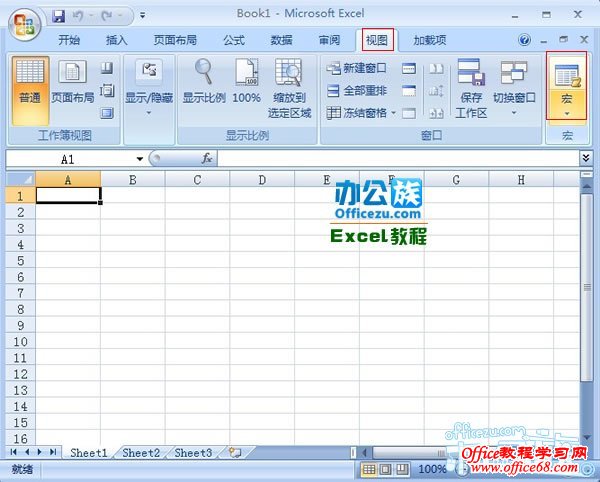Click the 100% zoom level in status bar

click(432, 469)
